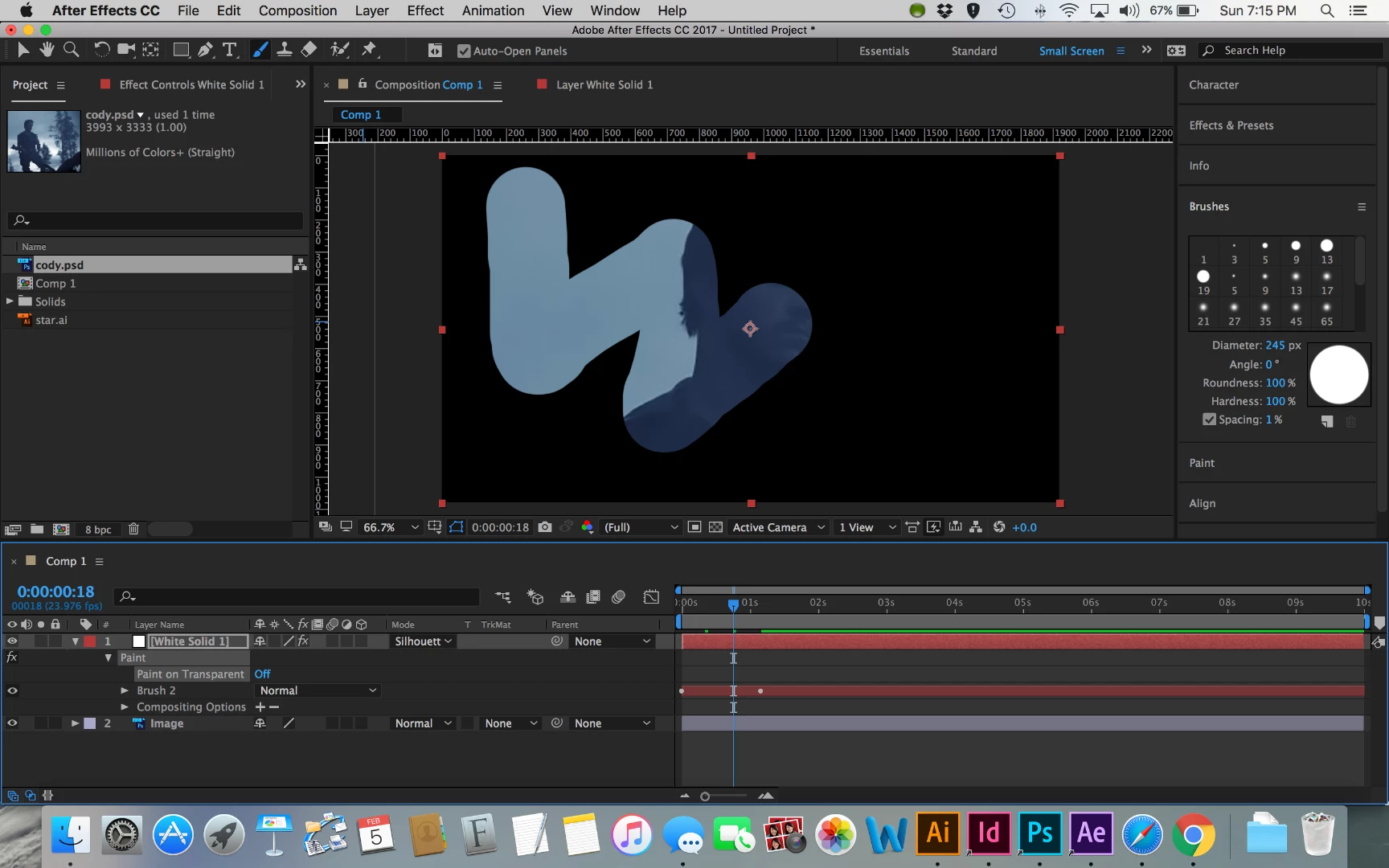This screenshot has height=868, width=1389.
Task: Toggle Paint on Transparent Off value
Action: pos(262,674)
